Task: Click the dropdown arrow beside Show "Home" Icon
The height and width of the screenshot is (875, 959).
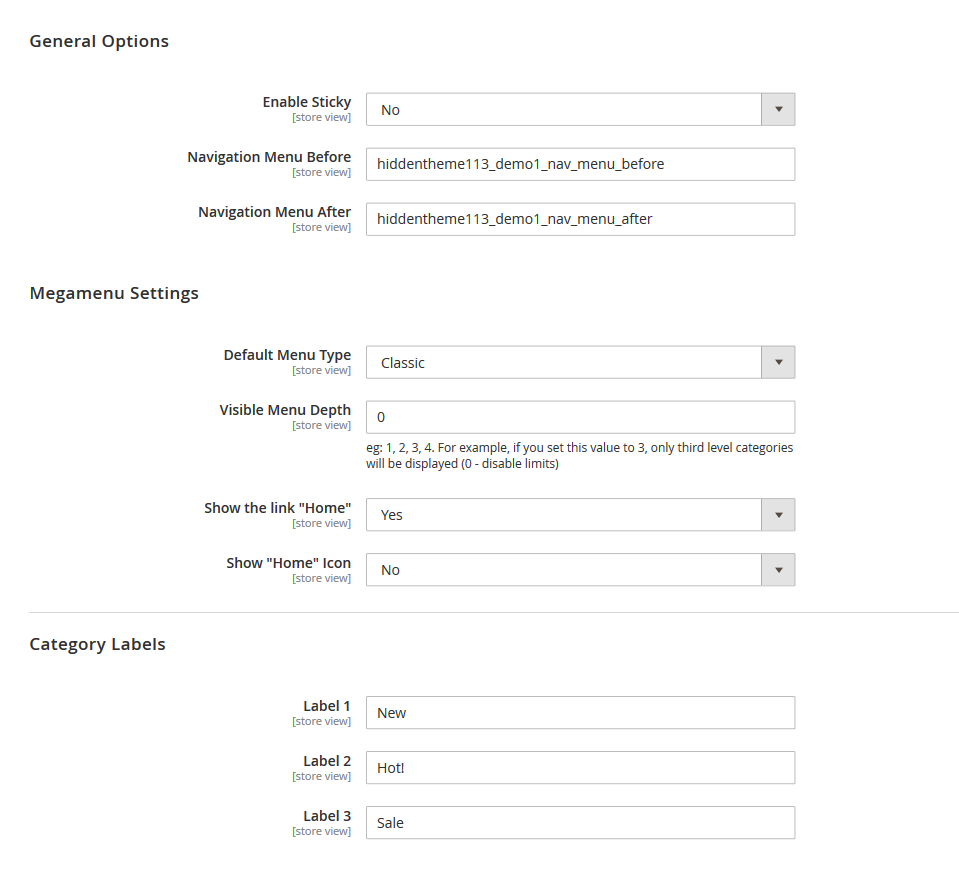Action: click(x=778, y=569)
